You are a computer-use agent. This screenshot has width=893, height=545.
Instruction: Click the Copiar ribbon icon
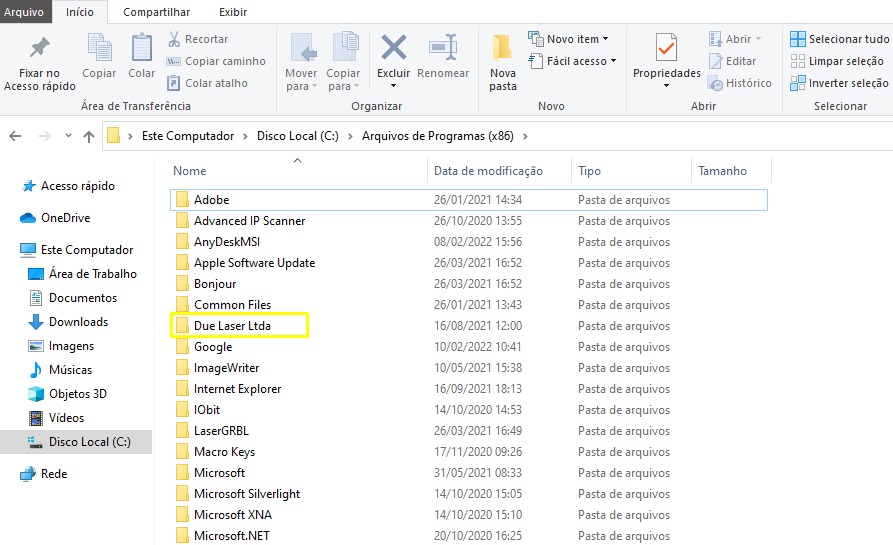(x=99, y=47)
